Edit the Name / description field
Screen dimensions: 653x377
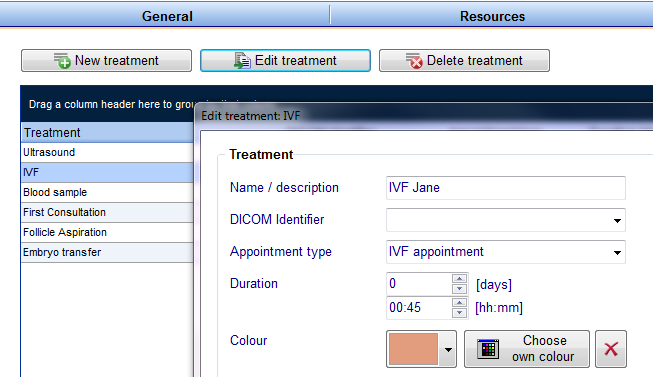pos(506,188)
